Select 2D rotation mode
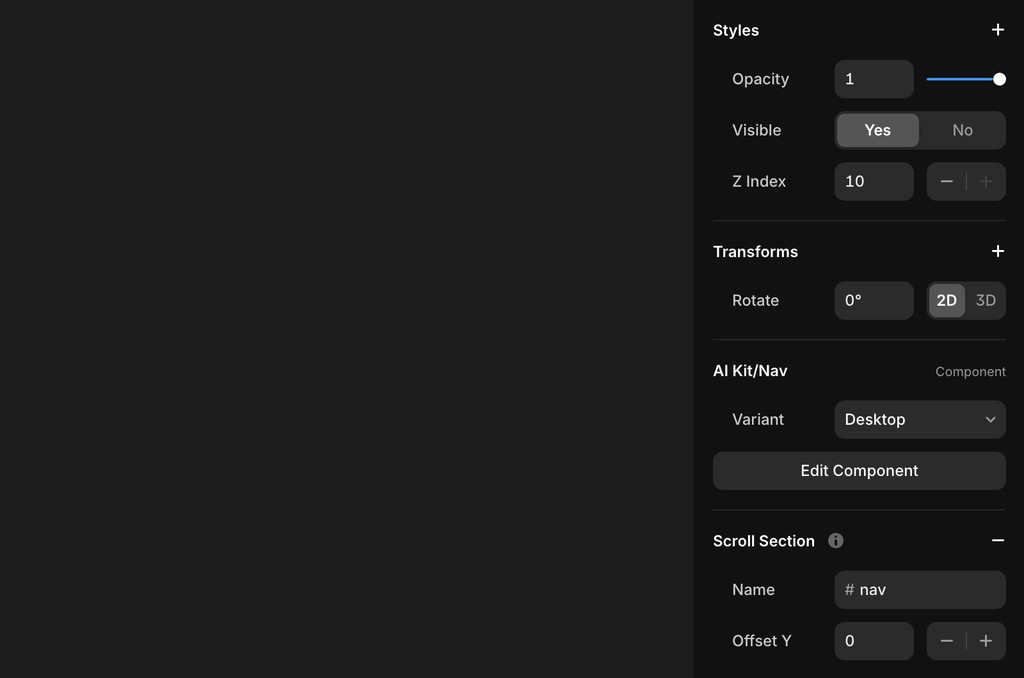 click(946, 300)
